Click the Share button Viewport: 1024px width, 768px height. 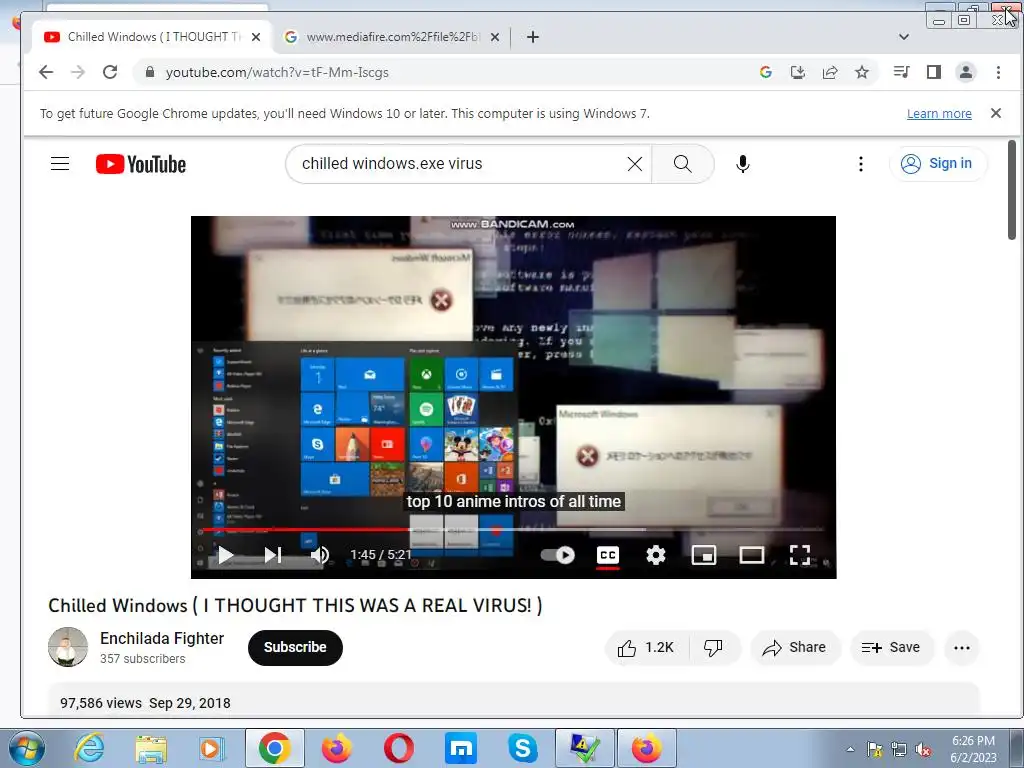click(795, 648)
